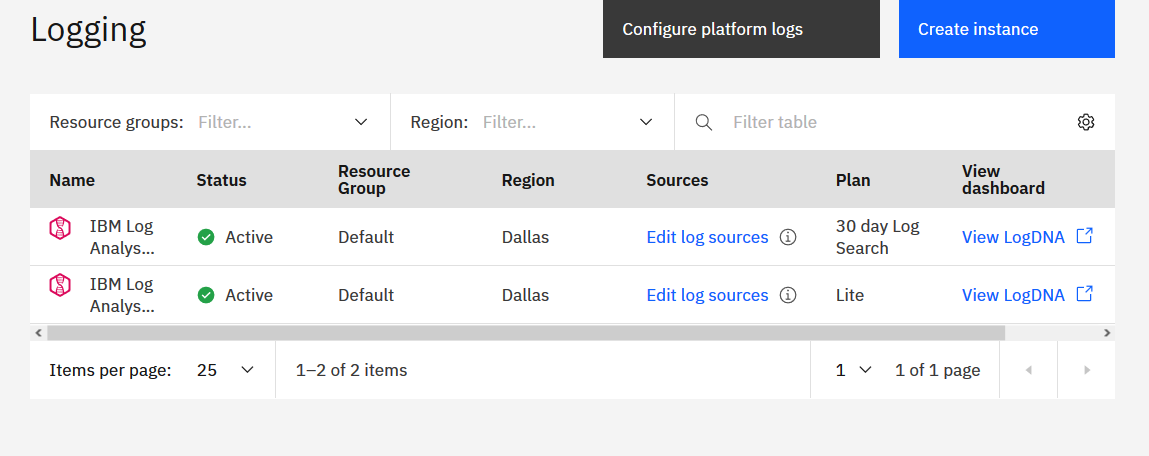Open Edit log sources for 30 day plan

(707, 237)
